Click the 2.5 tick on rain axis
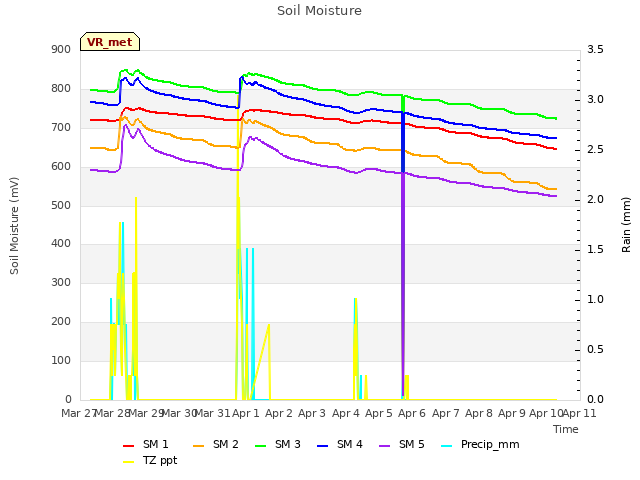The height and width of the screenshot is (480, 640). point(595,150)
